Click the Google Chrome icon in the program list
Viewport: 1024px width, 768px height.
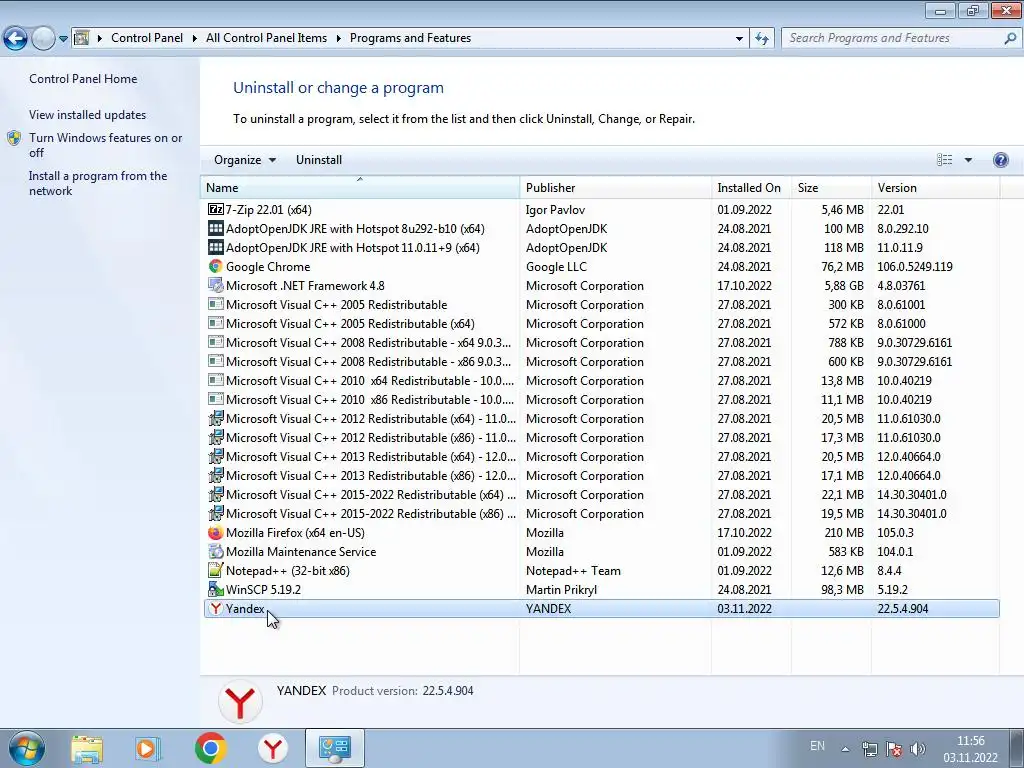(216, 266)
